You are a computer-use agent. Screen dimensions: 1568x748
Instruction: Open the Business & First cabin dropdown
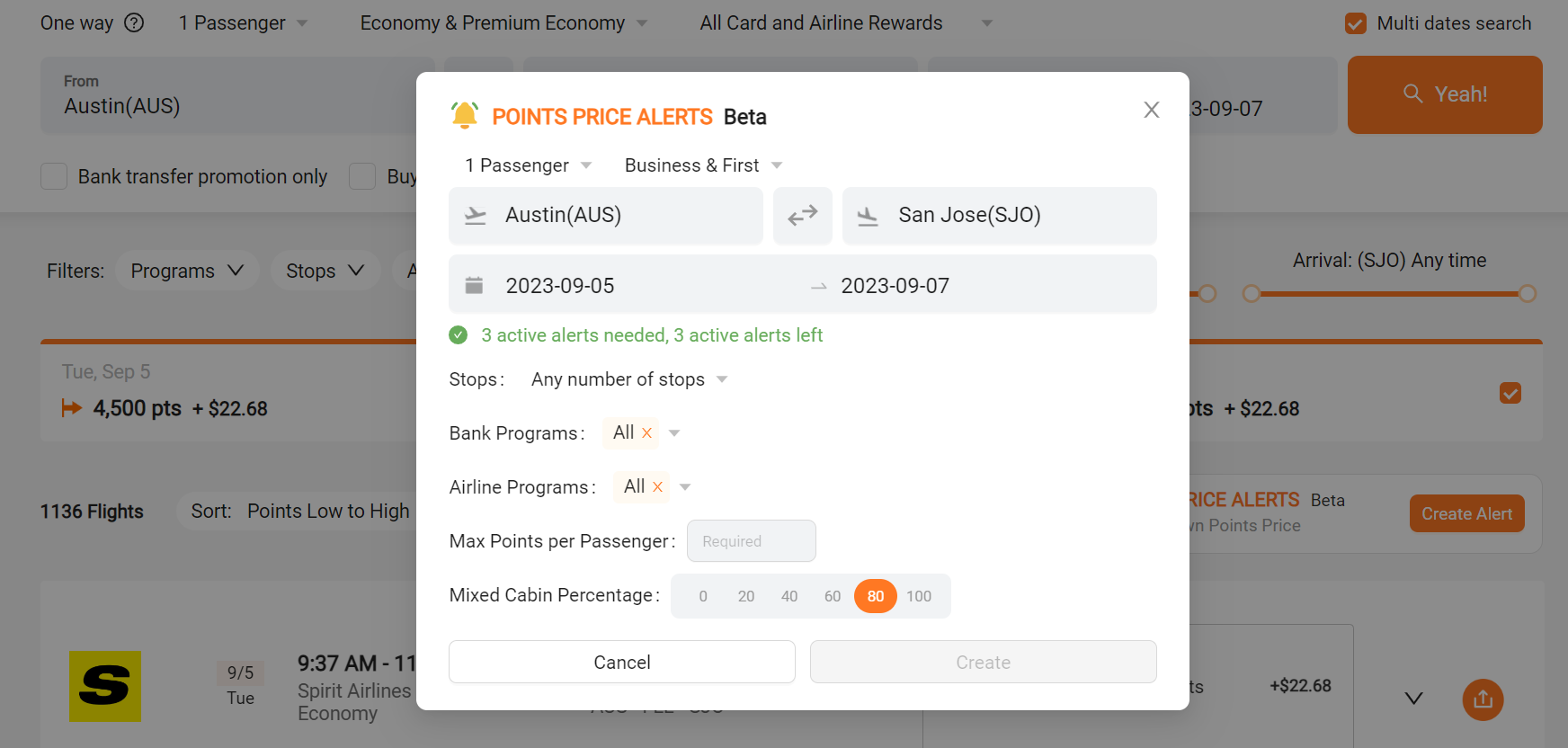click(x=703, y=165)
